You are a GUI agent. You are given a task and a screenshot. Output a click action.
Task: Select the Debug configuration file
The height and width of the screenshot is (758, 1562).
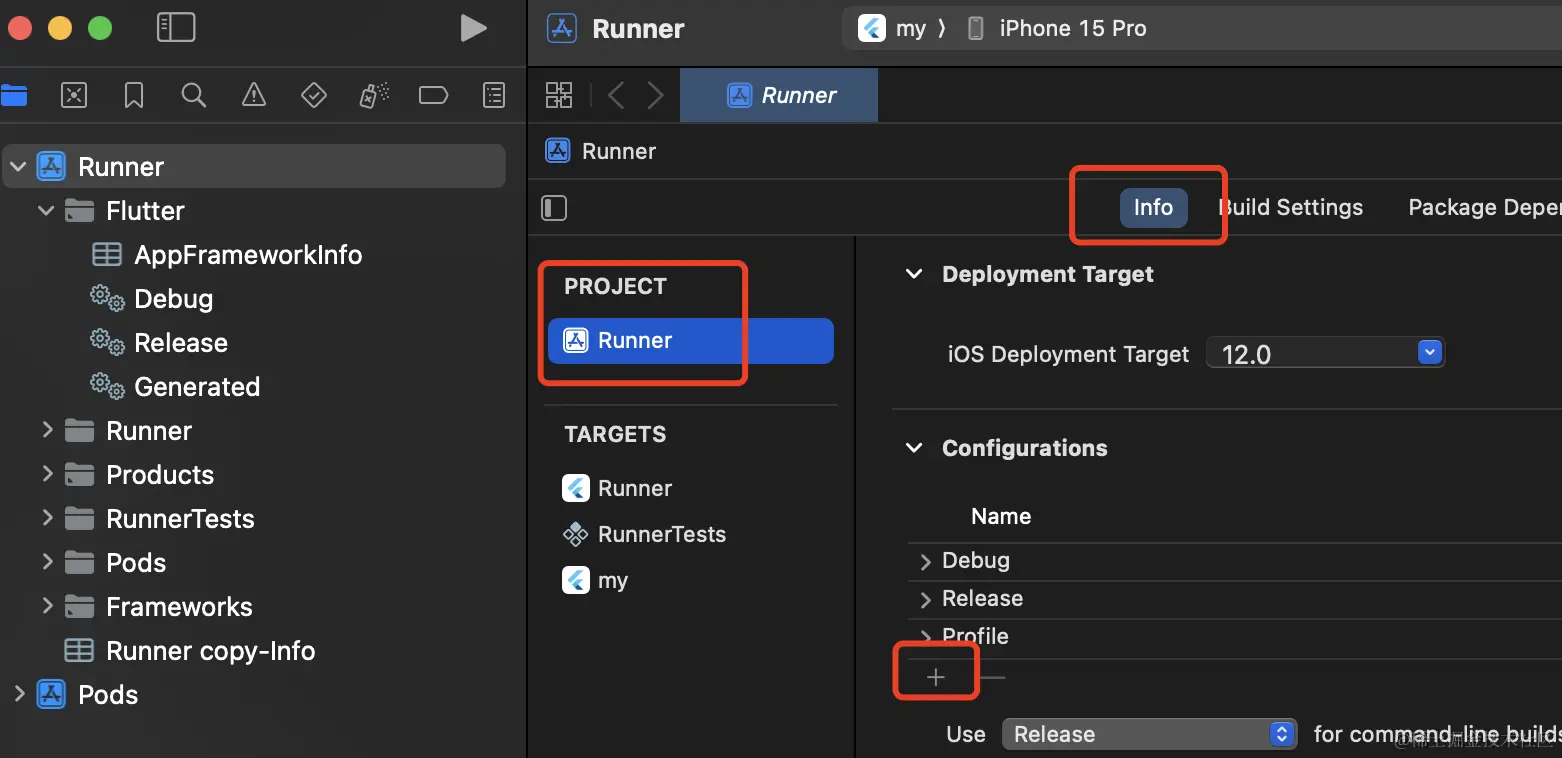[x=173, y=299]
